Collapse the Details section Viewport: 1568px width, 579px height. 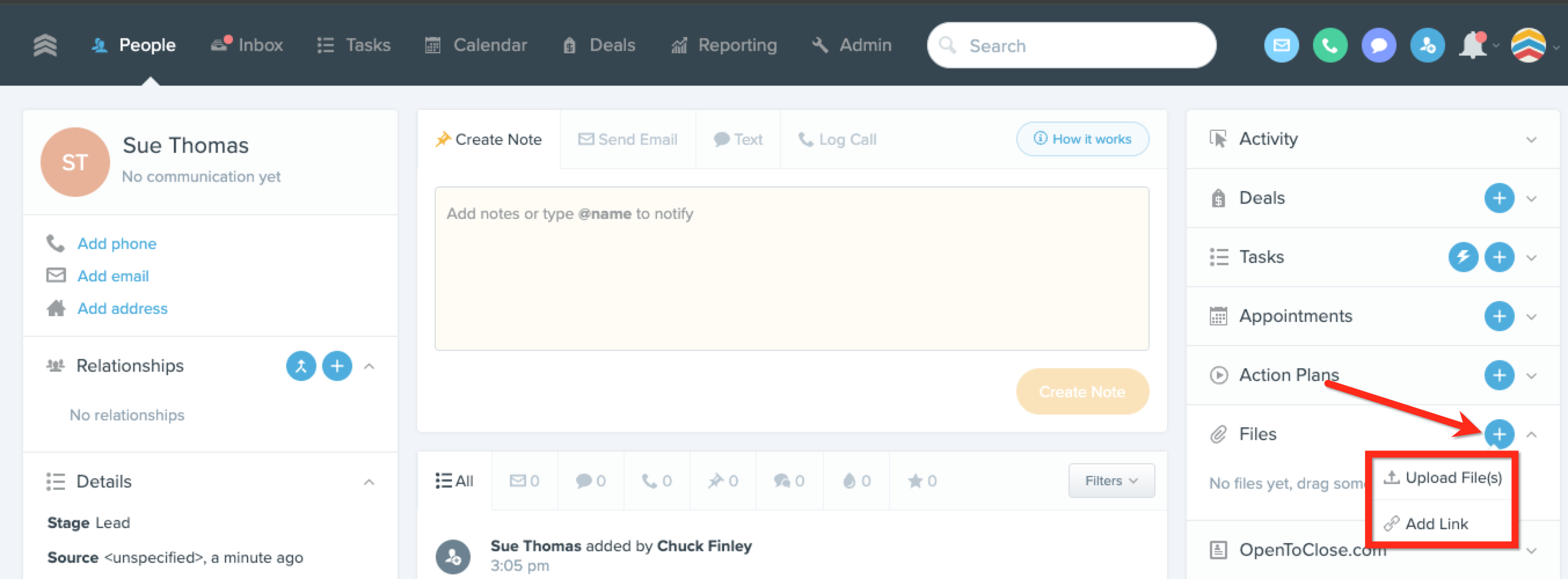369,482
